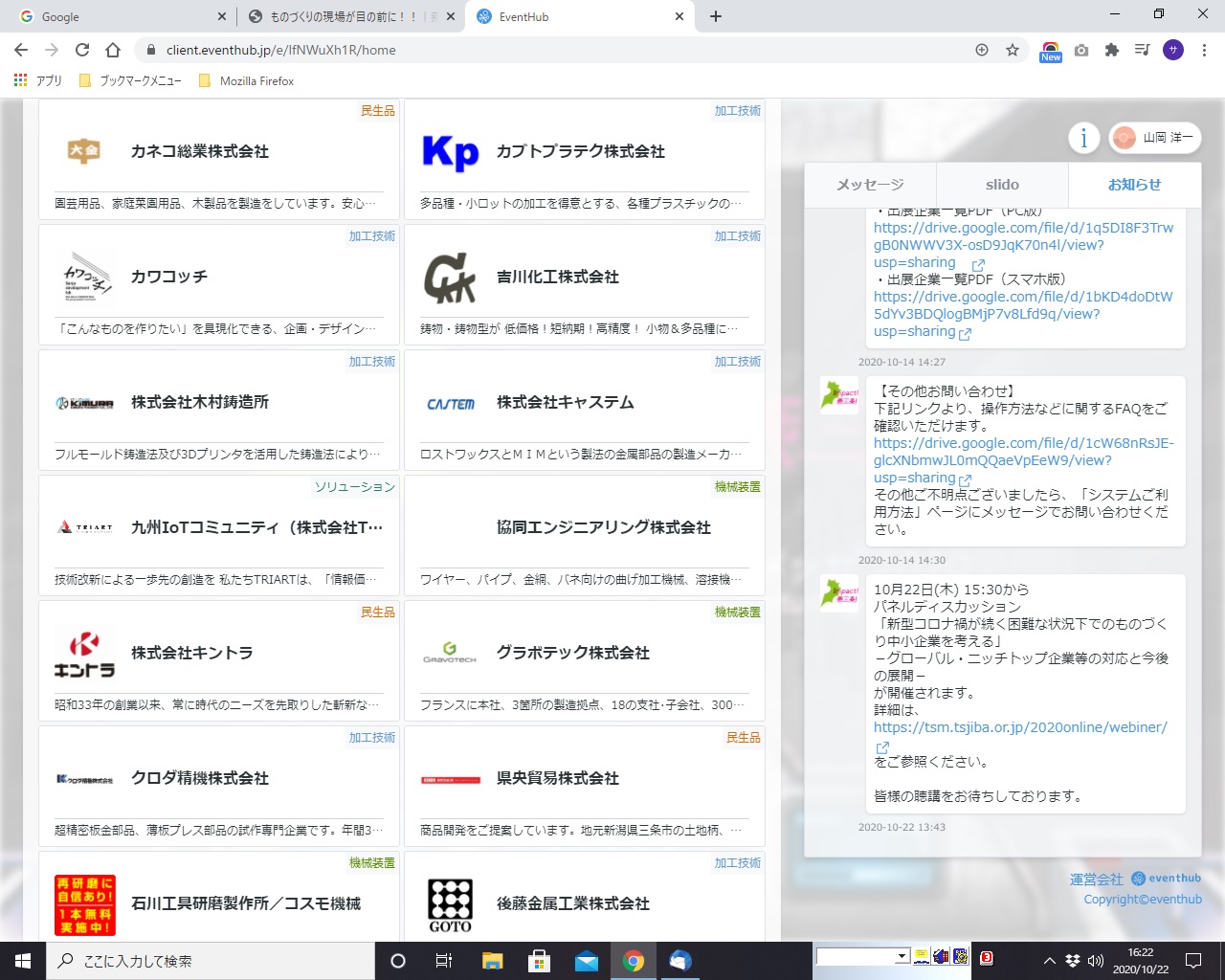Click the address bar URL

coord(280,50)
